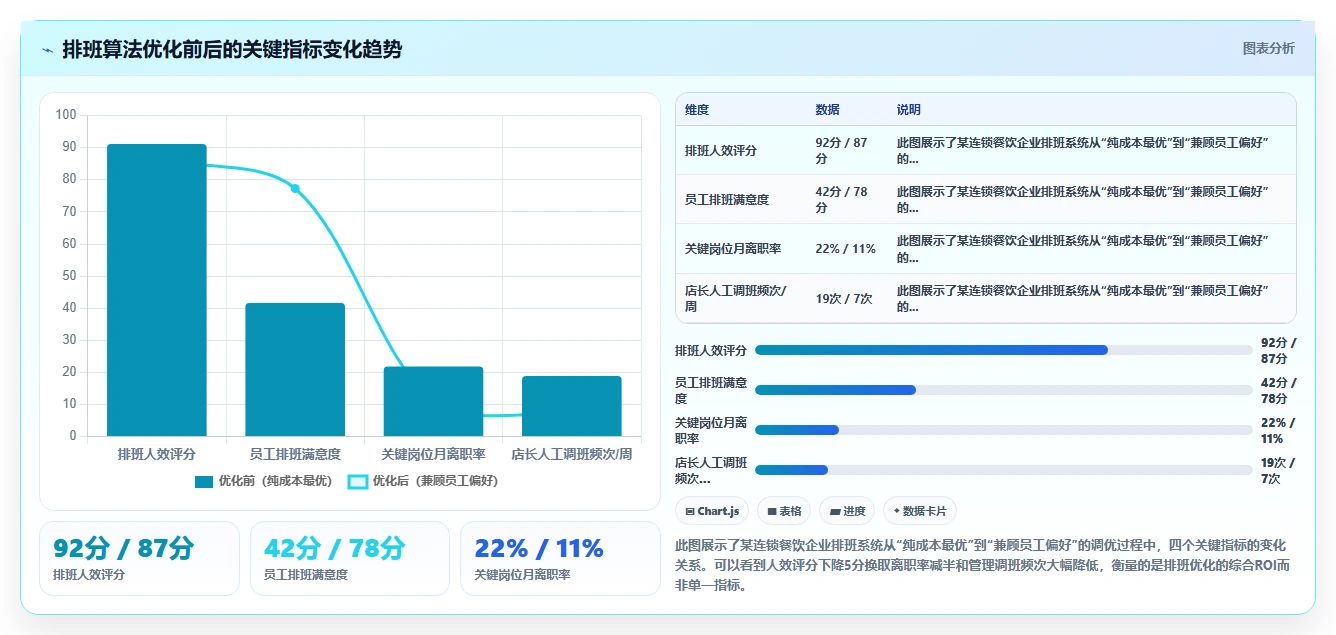The height and width of the screenshot is (635, 1336).
Task: Click the 进度 tag chip
Action: coord(847,511)
